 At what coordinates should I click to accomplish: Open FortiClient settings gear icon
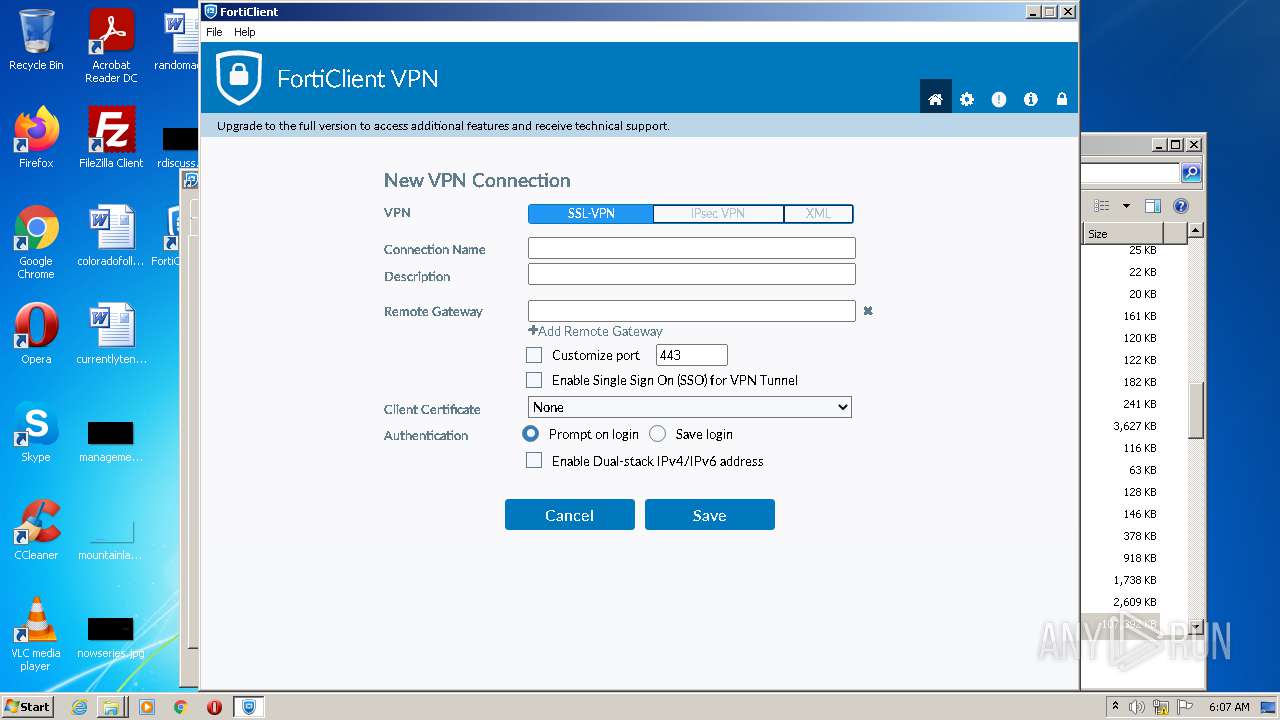pyautogui.click(x=967, y=99)
